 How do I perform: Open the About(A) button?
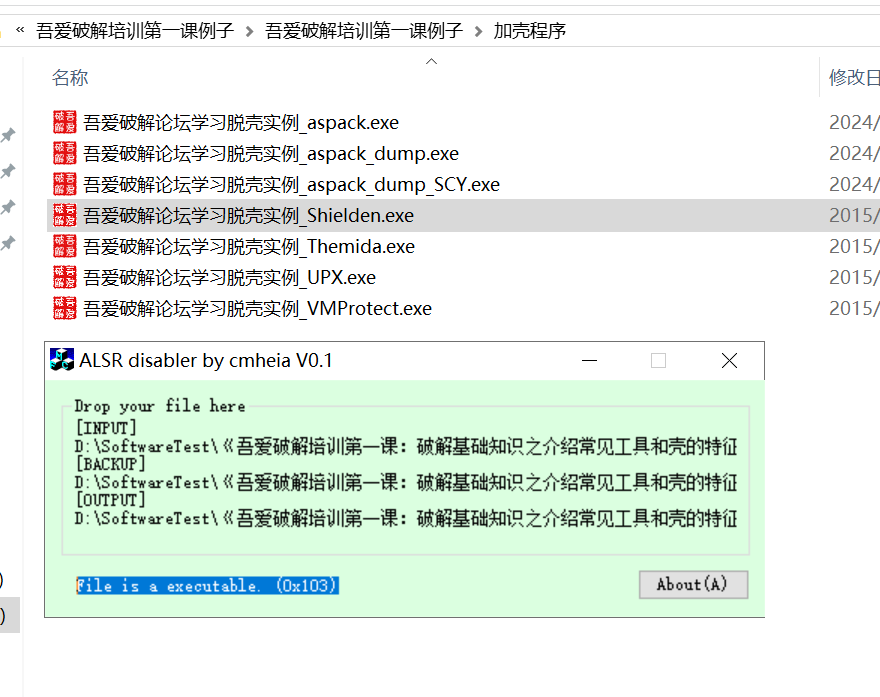pos(693,585)
